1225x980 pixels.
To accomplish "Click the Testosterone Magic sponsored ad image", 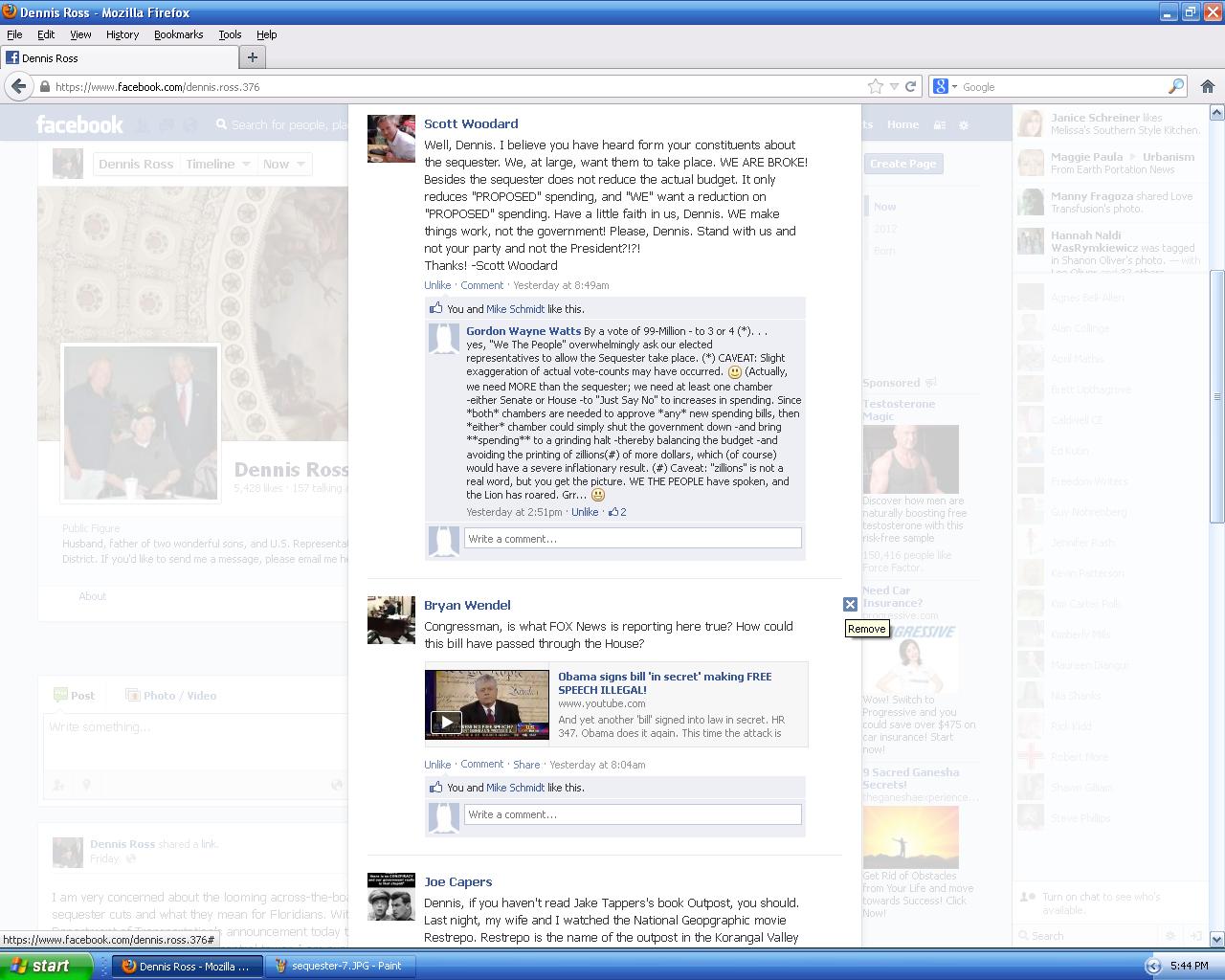I will (x=910, y=459).
